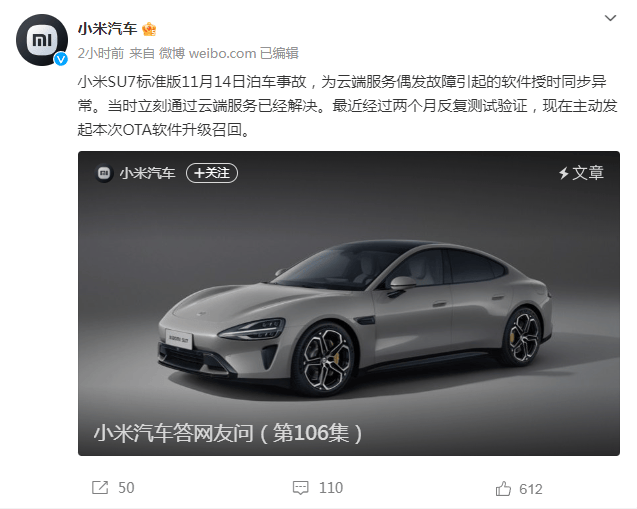Click small Mi logo inside article card

tap(104, 173)
